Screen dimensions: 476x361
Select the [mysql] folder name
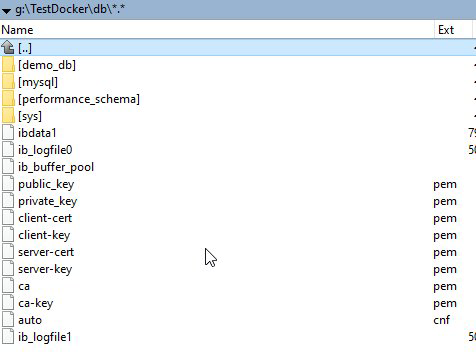pos(38,82)
